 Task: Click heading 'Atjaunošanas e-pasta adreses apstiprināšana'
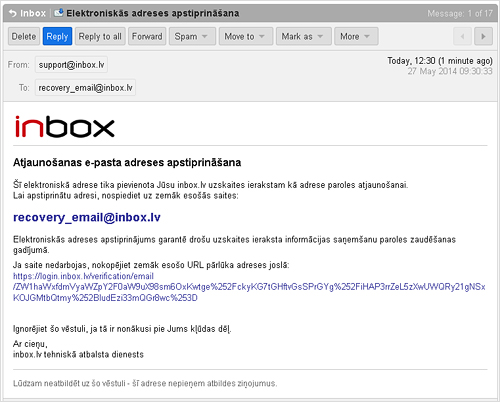click(127, 163)
